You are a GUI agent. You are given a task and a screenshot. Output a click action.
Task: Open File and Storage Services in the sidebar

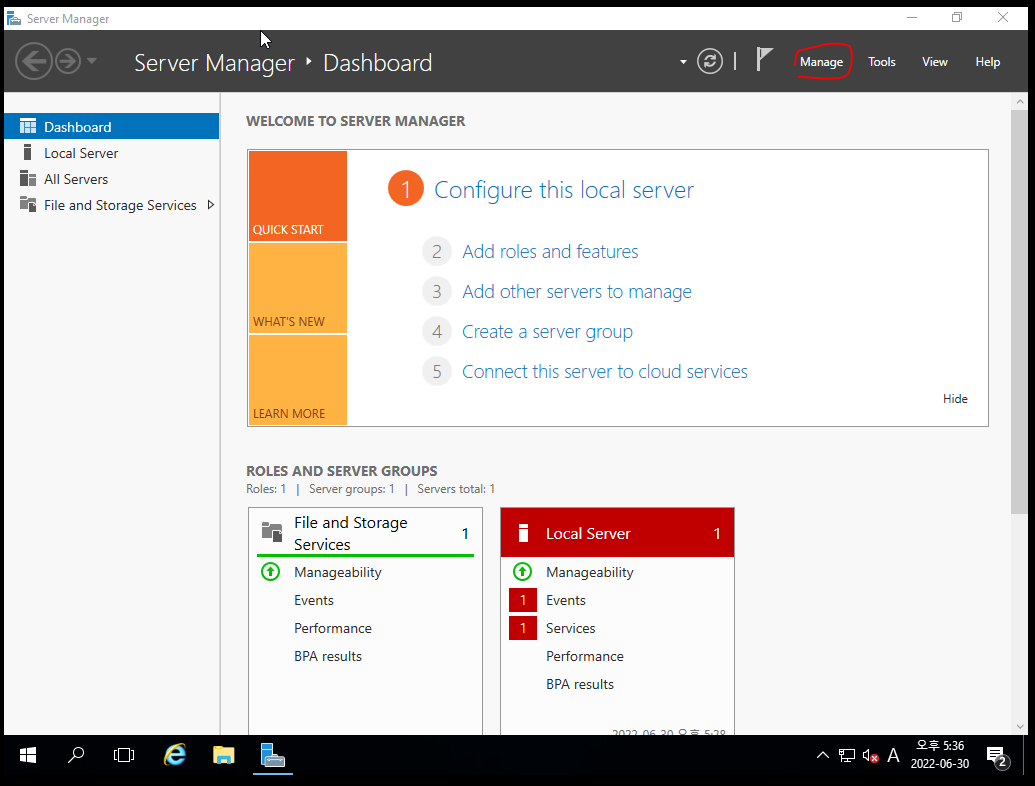pyautogui.click(x=112, y=205)
